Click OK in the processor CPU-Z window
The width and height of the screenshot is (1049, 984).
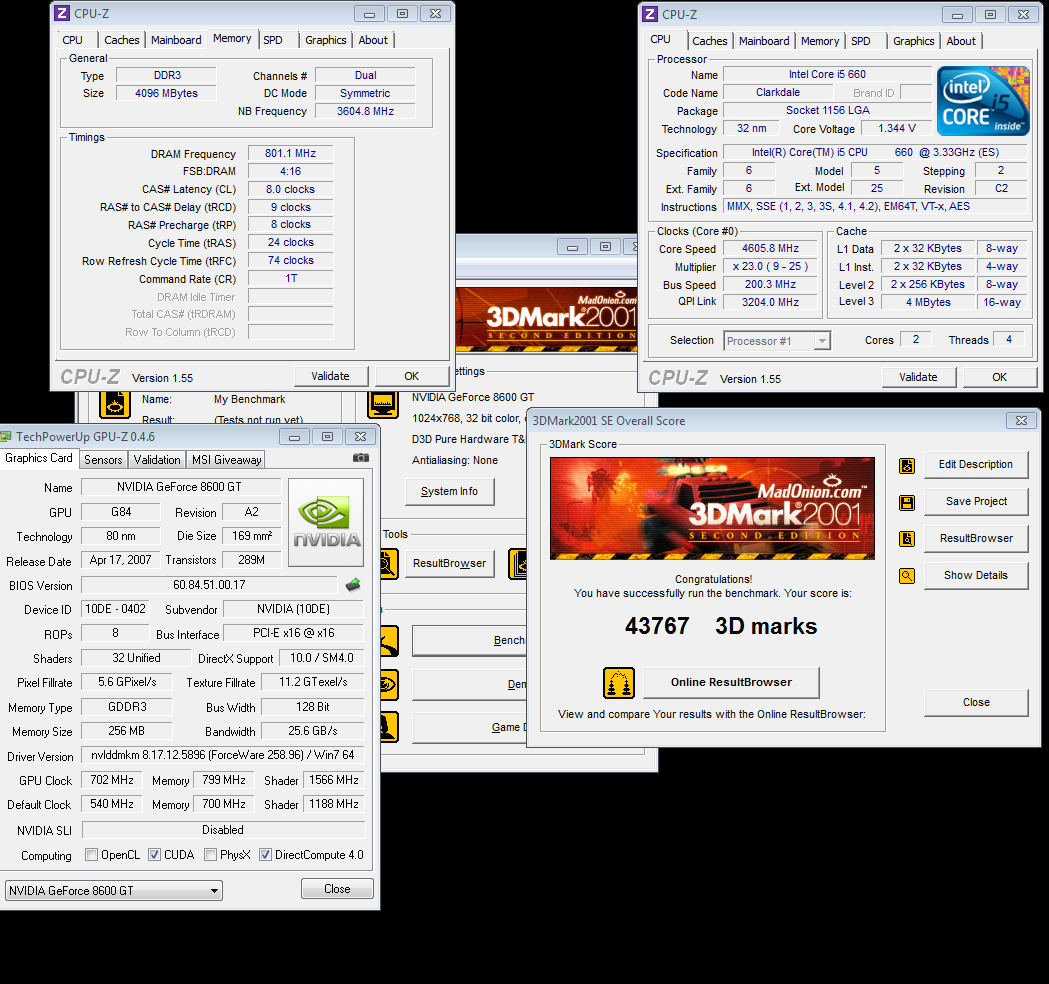[x=999, y=377]
